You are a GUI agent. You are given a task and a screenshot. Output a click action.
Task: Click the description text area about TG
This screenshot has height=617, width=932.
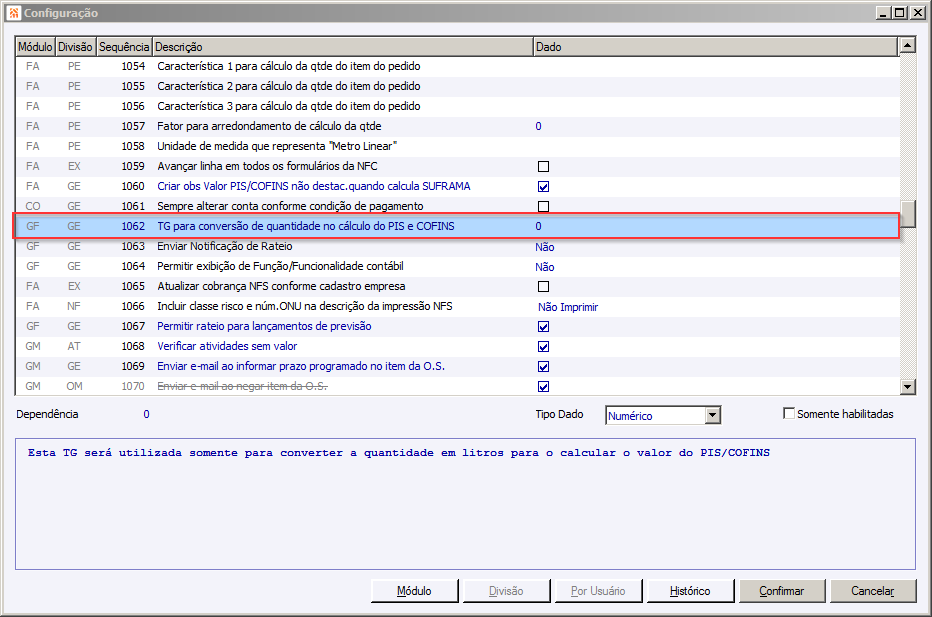pyautogui.click(x=465, y=504)
